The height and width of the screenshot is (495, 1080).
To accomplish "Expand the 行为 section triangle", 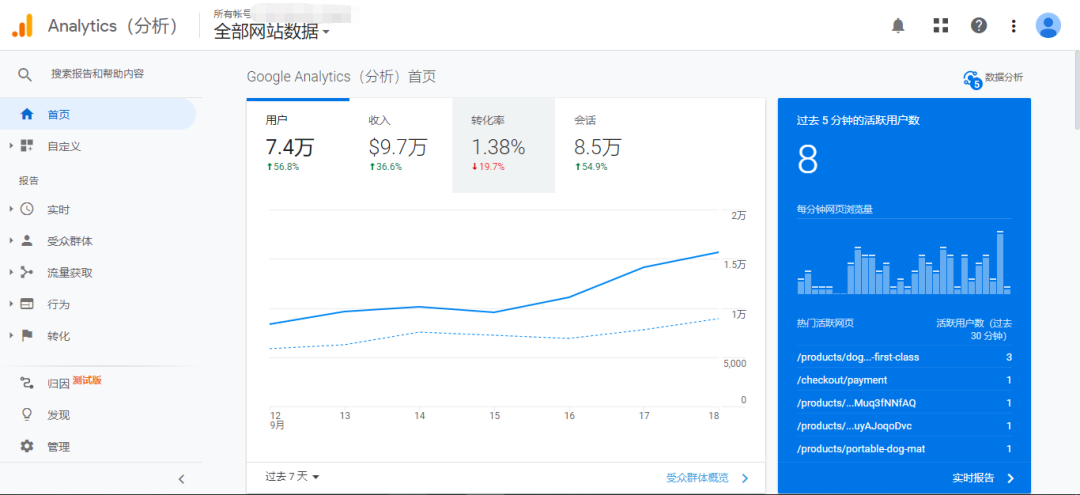I will tap(11, 304).
